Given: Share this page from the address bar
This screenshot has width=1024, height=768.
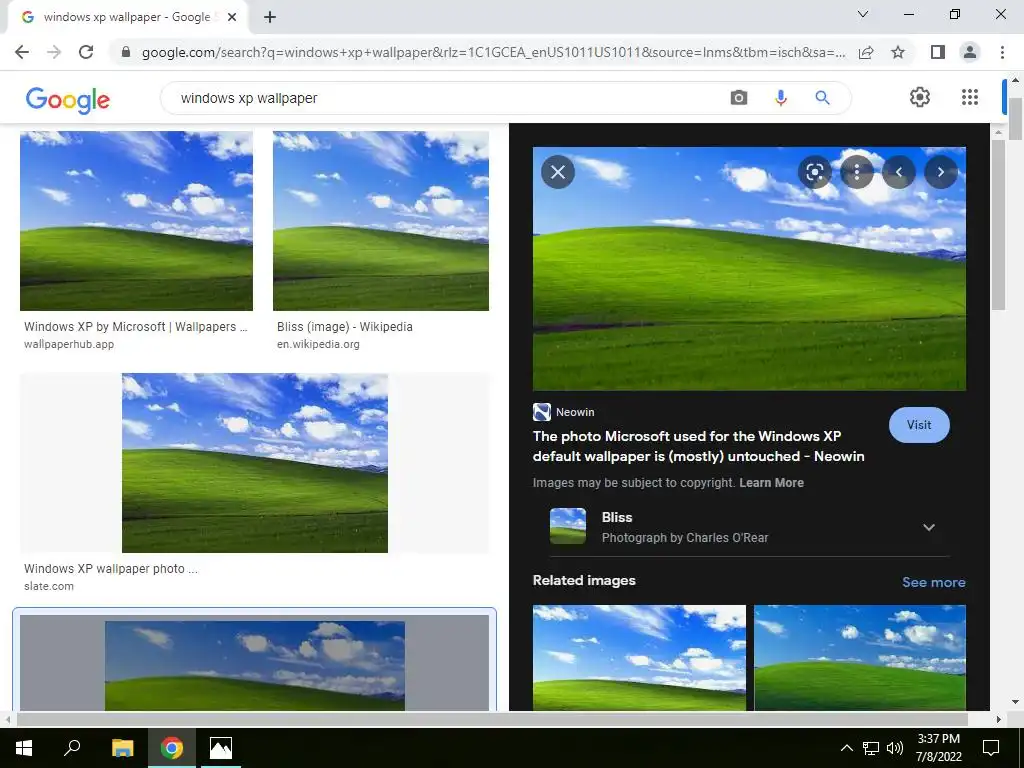Looking at the screenshot, I should point(866,52).
